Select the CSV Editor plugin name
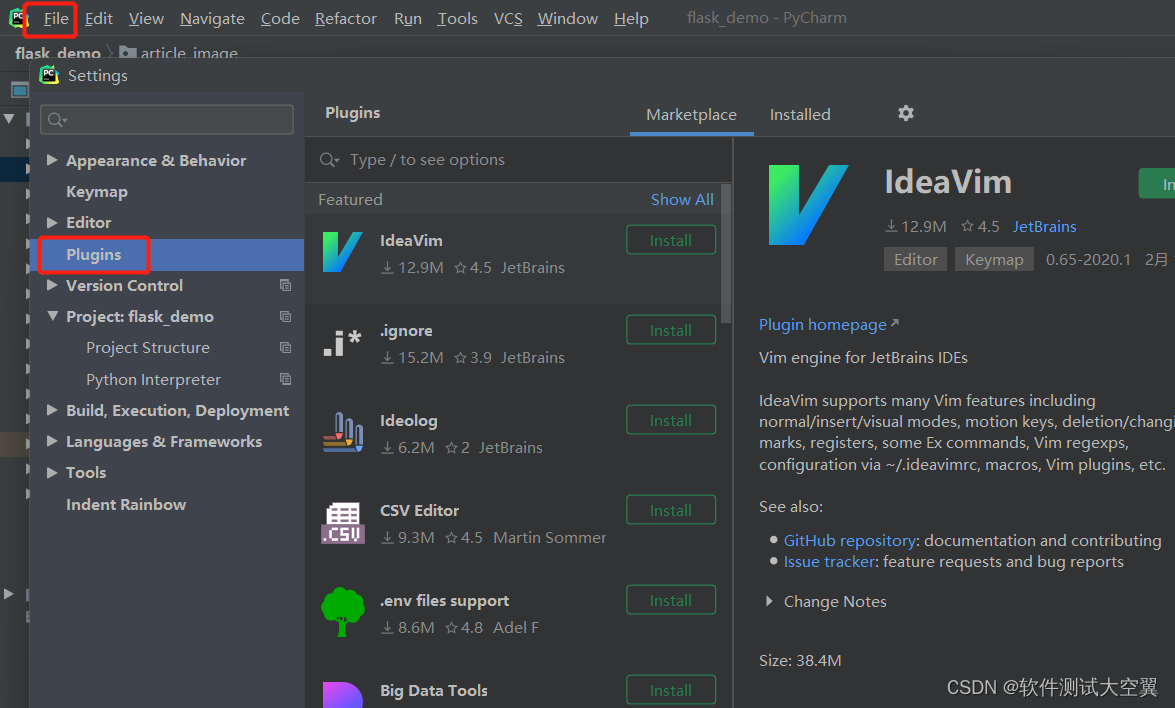The height and width of the screenshot is (708, 1175). click(x=419, y=510)
